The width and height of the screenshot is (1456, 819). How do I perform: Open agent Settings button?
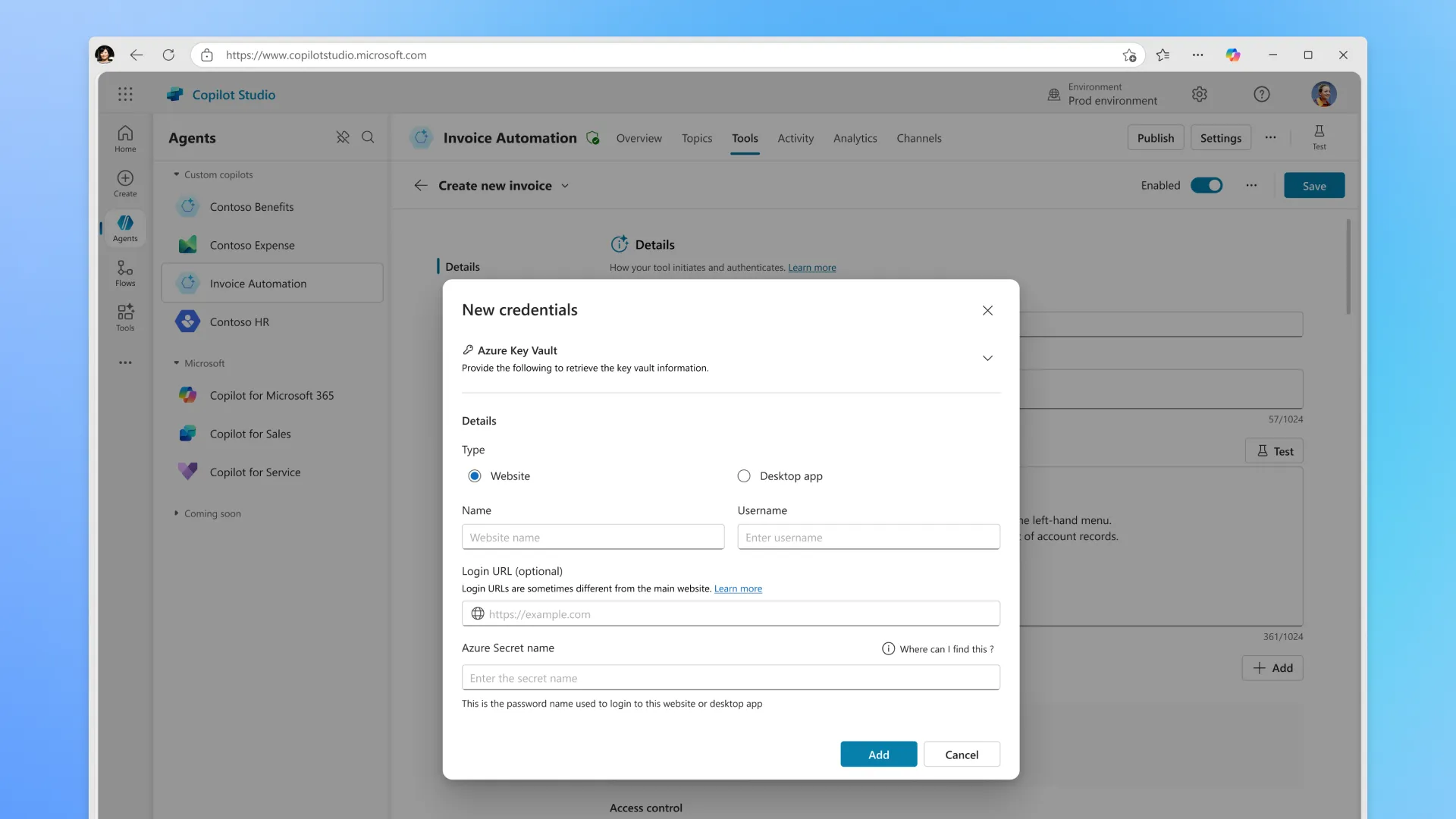click(1220, 137)
